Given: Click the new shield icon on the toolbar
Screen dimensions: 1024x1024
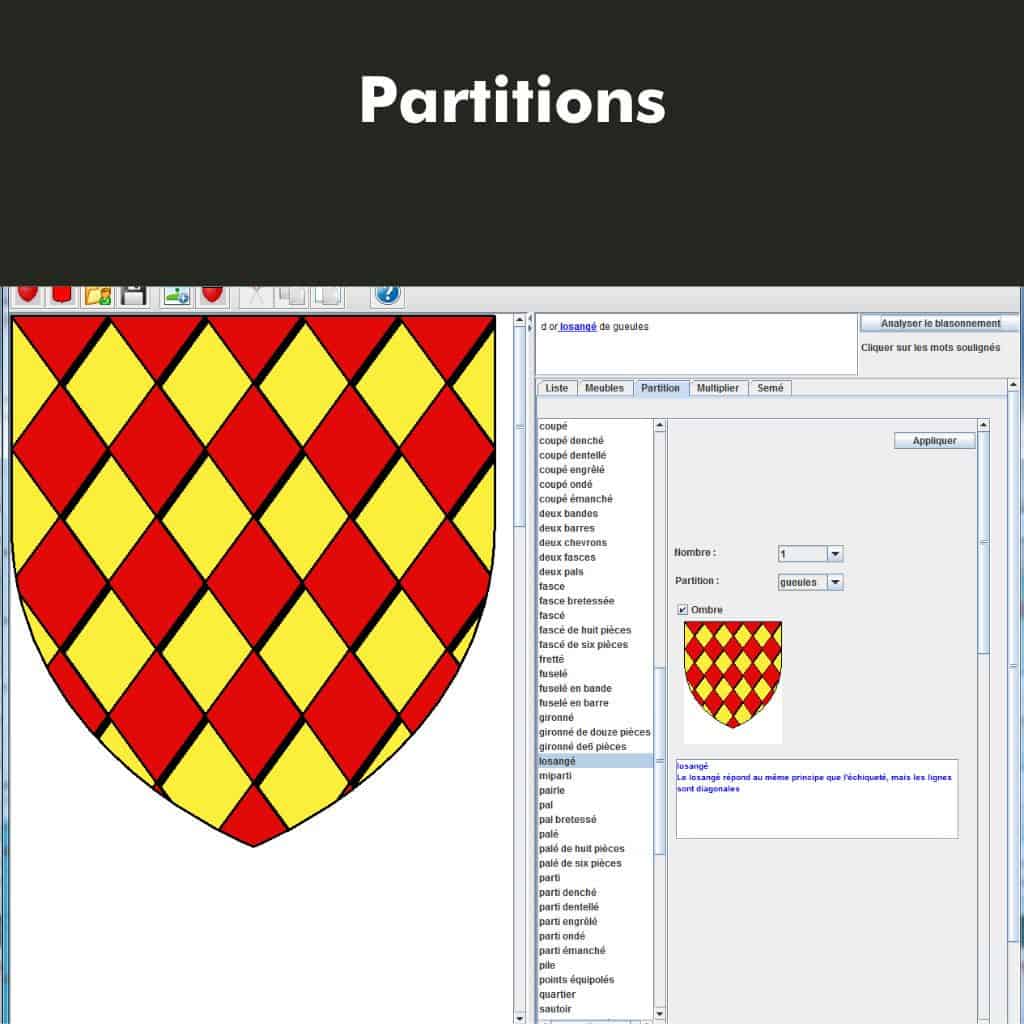Looking at the screenshot, I should tap(25, 295).
